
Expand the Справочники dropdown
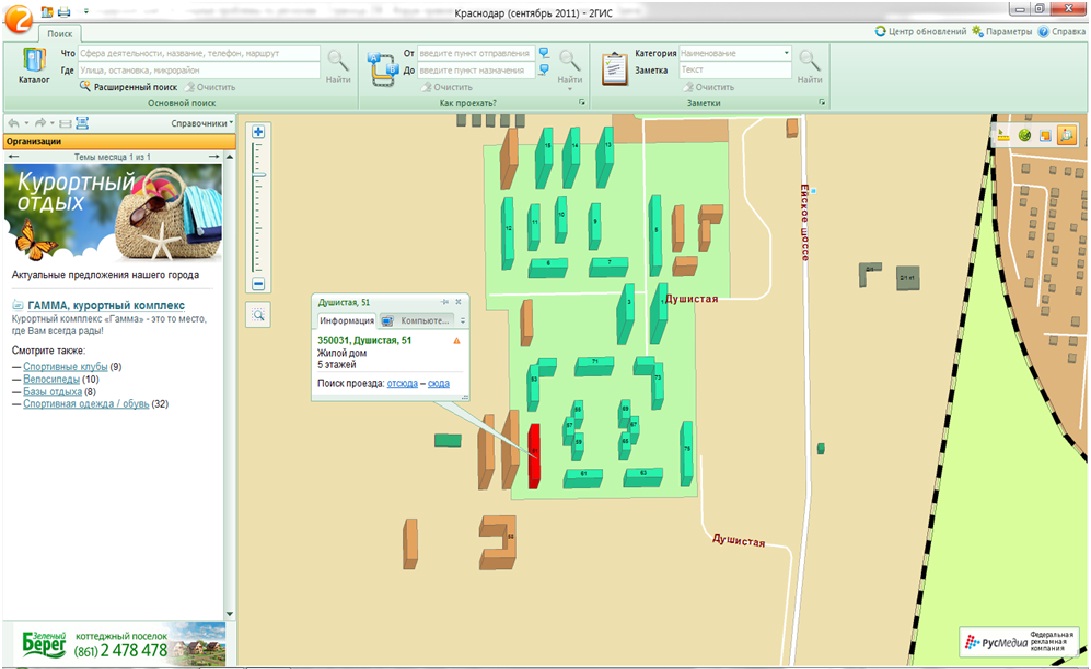click(x=202, y=124)
